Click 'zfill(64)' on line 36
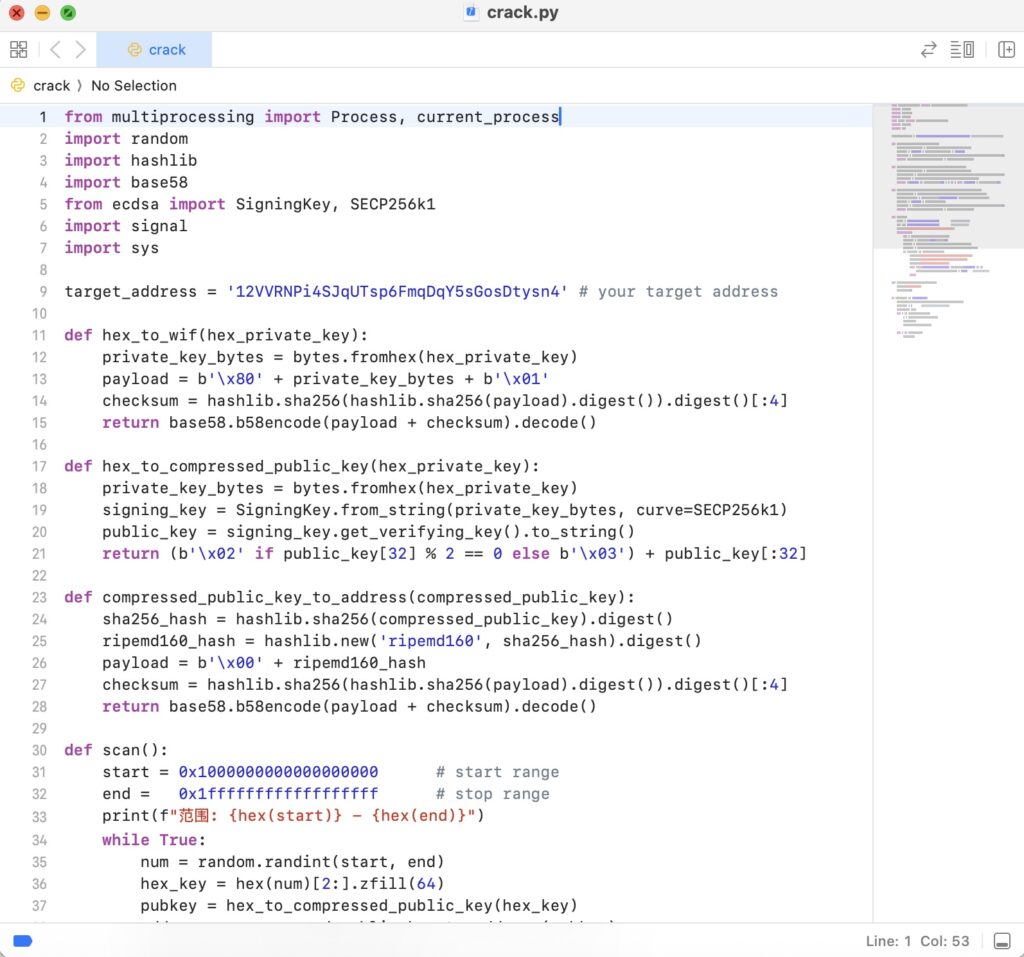 [x=402, y=884]
